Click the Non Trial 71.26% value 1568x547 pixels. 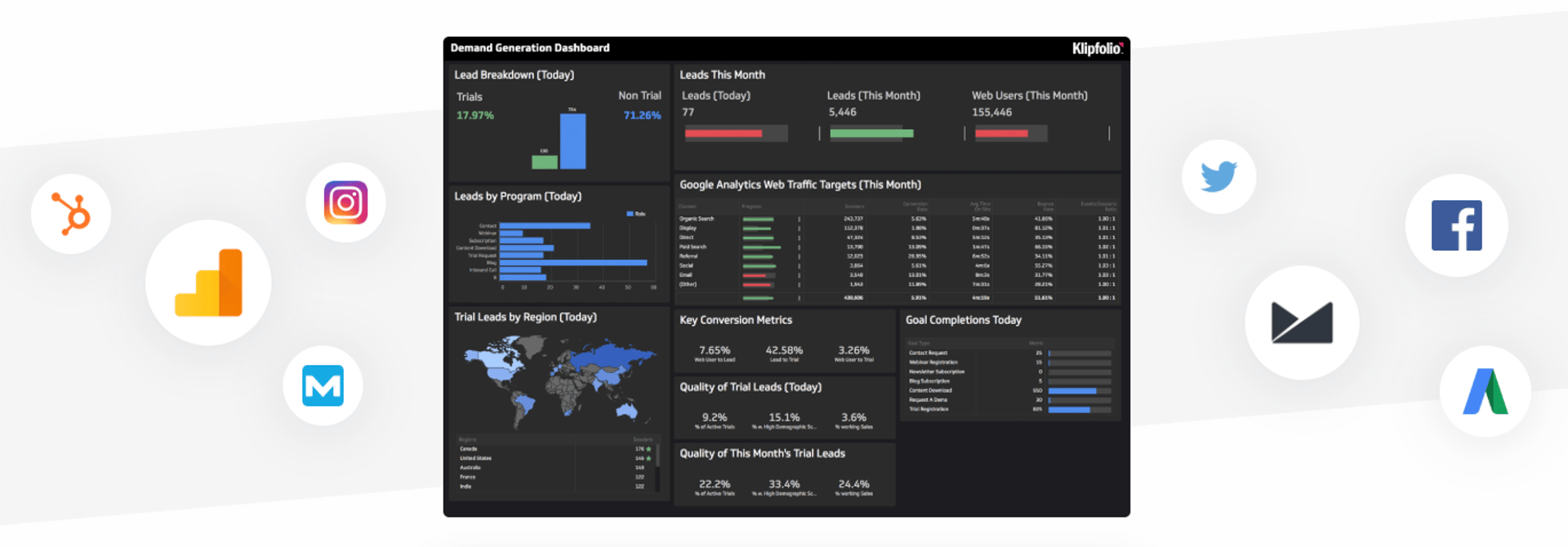pyautogui.click(x=642, y=115)
